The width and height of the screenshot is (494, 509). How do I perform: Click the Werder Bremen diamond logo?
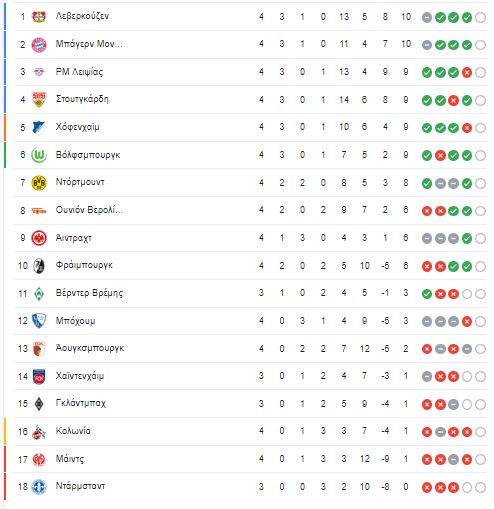pos(39,294)
